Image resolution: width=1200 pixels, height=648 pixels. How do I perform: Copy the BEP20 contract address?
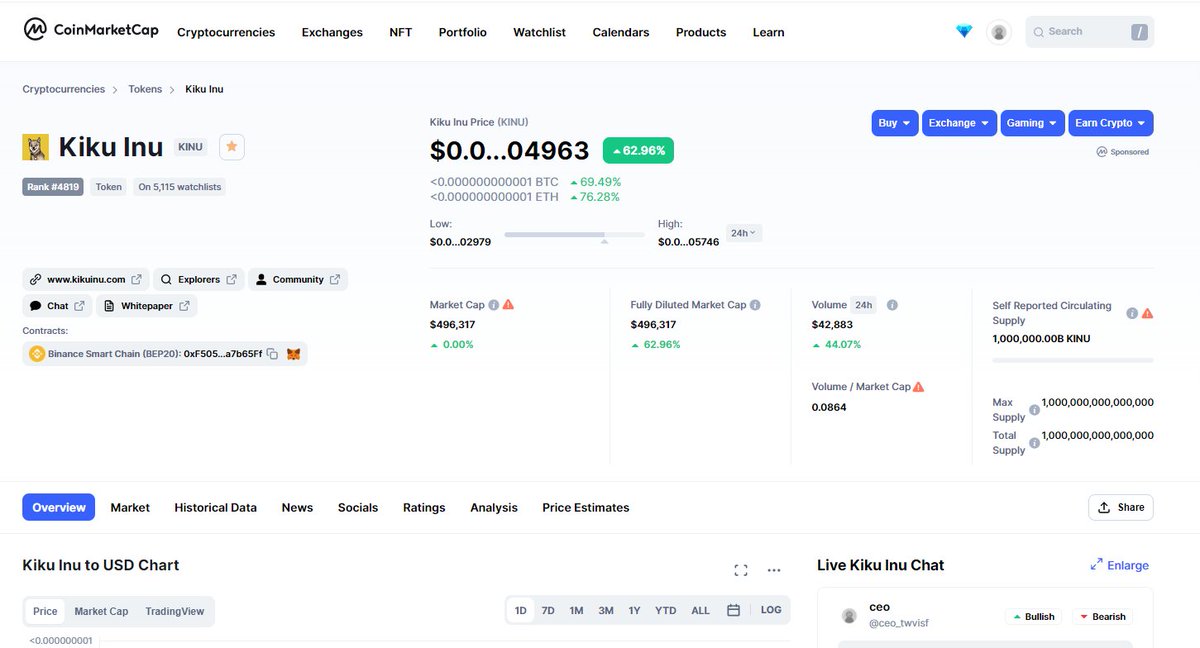[272, 354]
